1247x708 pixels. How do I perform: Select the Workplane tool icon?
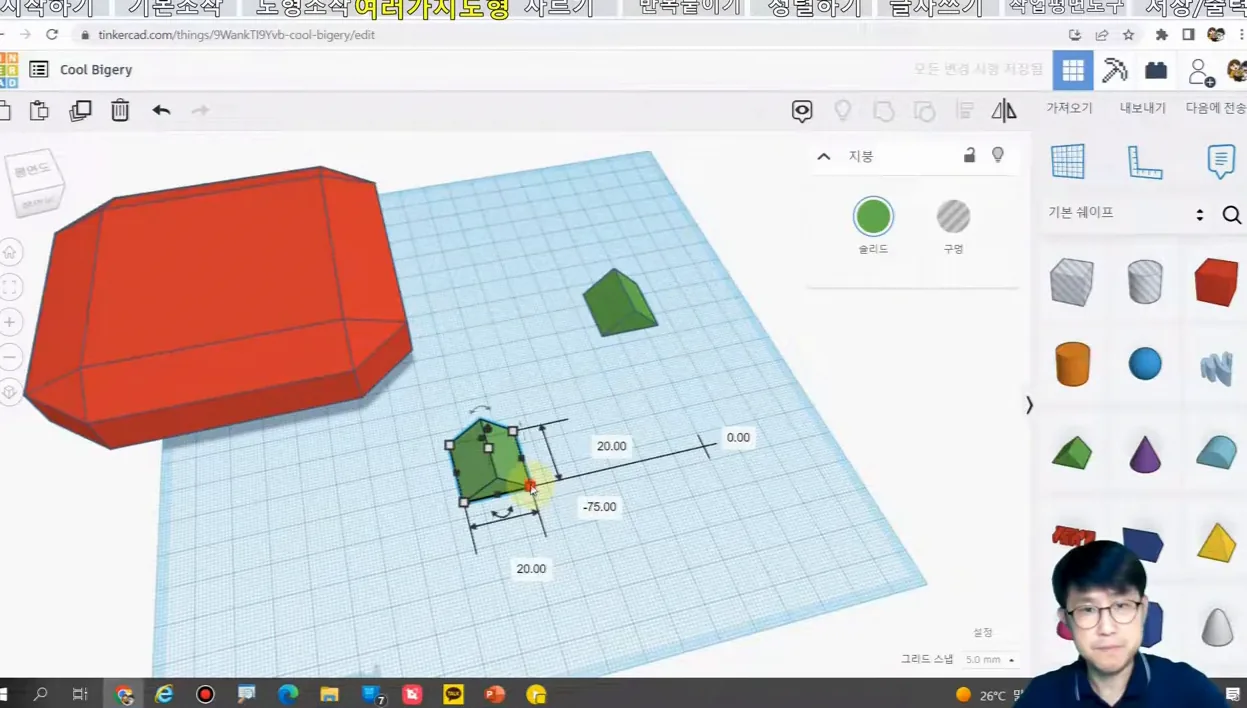click(x=1068, y=161)
